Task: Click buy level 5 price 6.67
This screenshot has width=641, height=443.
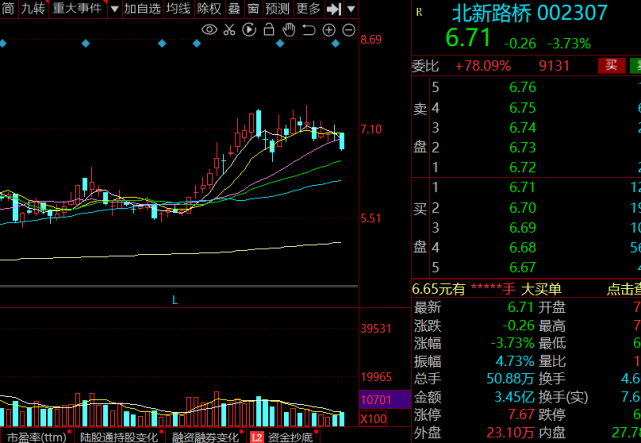Action: pyautogui.click(x=522, y=268)
